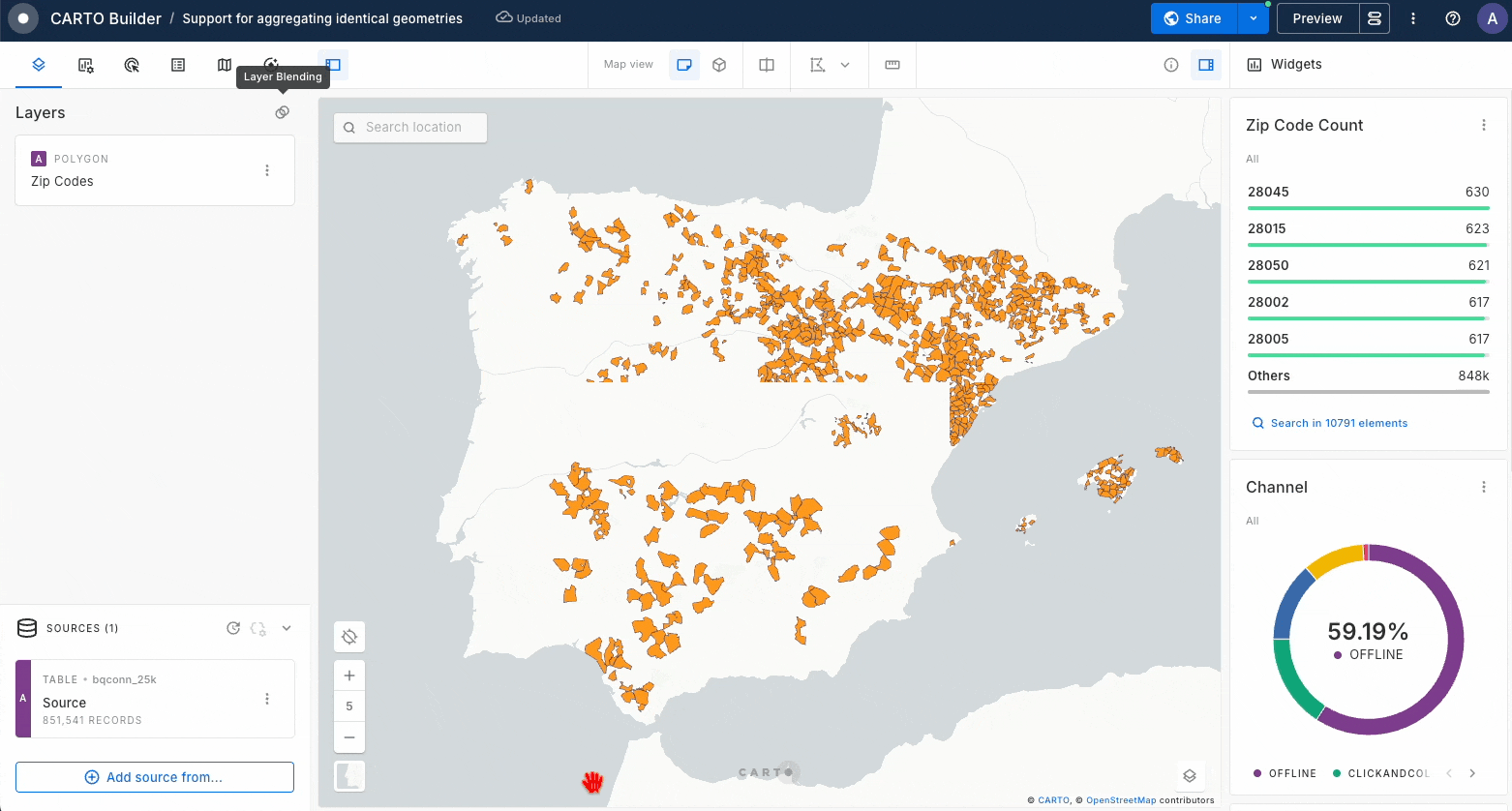Open the basemap thumbnail selector
The width and height of the screenshot is (1512, 811).
[x=349, y=775]
